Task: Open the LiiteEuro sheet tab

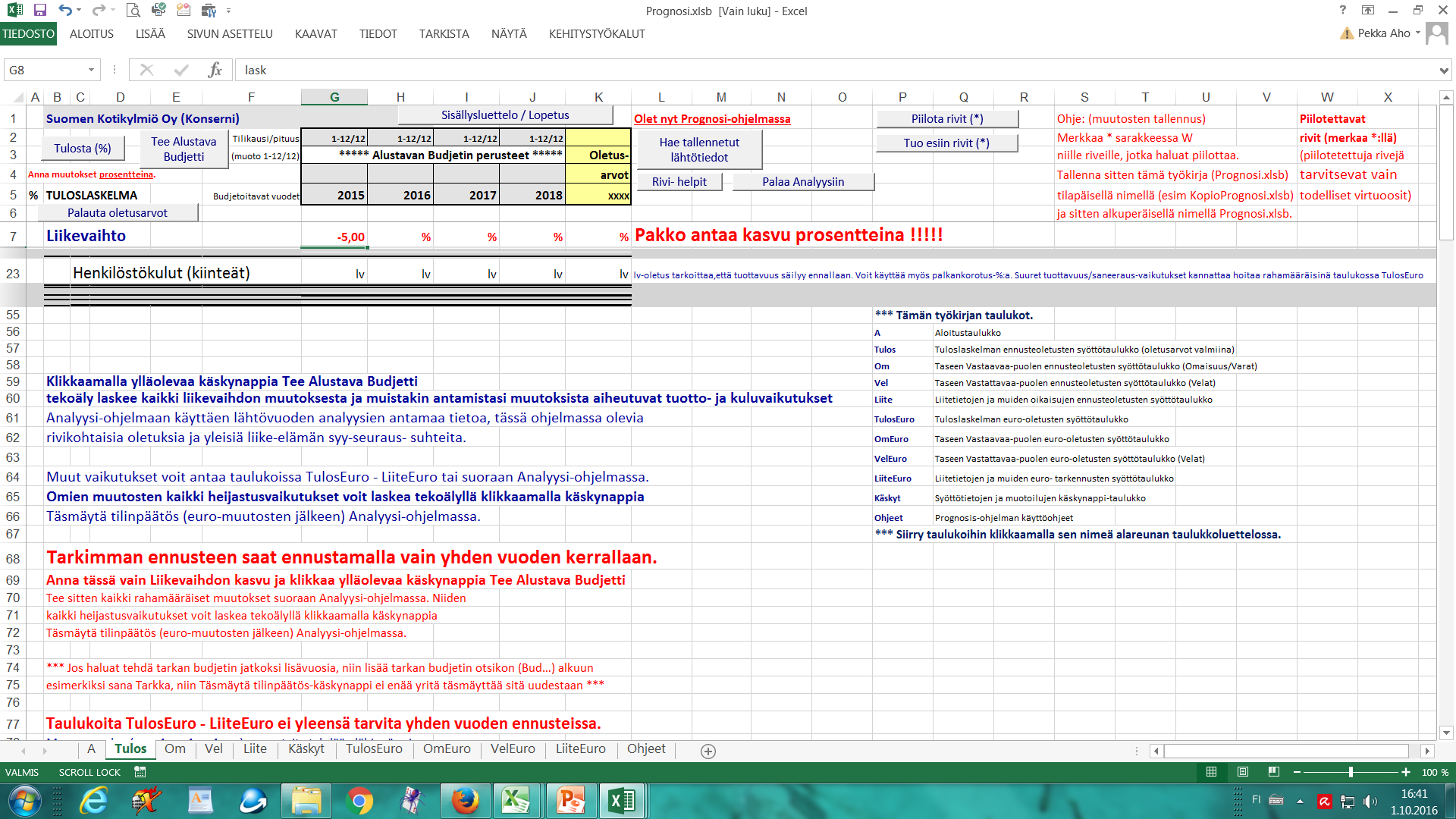Action: pyautogui.click(x=581, y=749)
